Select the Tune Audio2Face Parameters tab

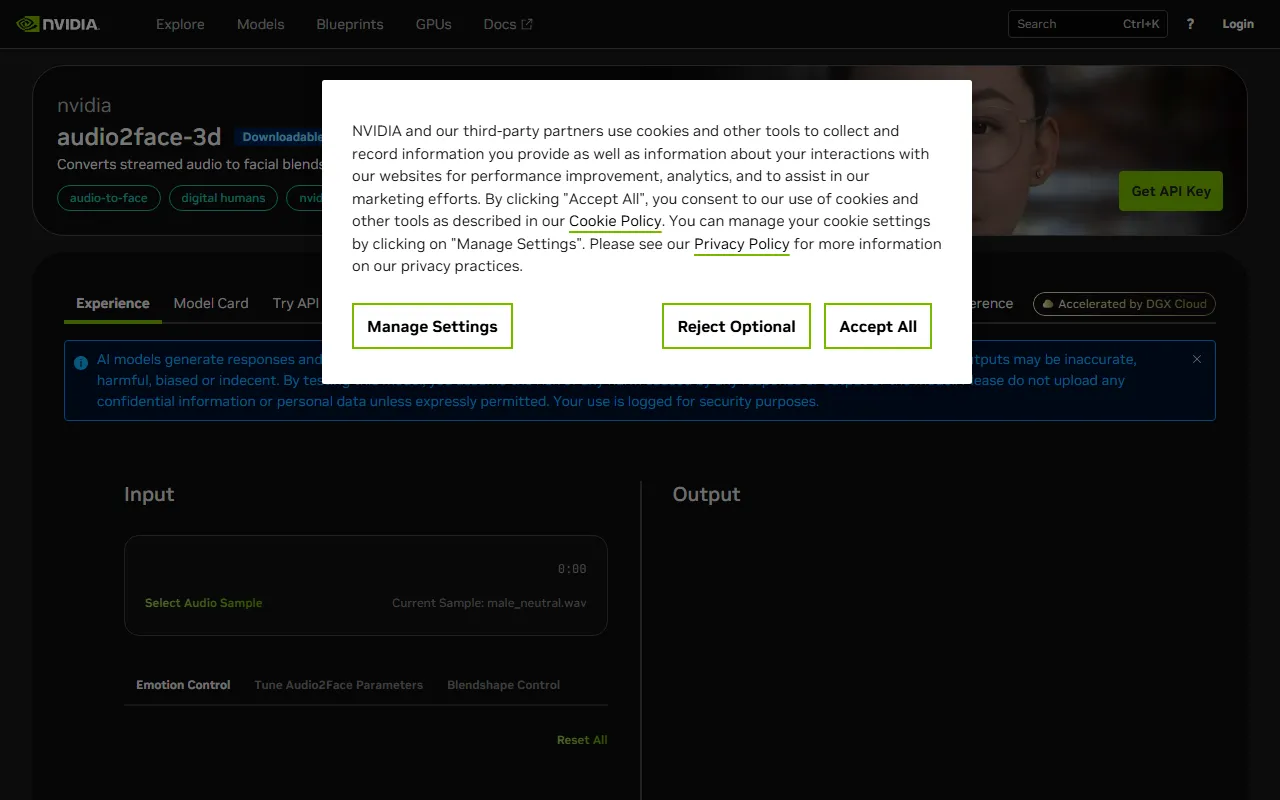tap(338, 685)
